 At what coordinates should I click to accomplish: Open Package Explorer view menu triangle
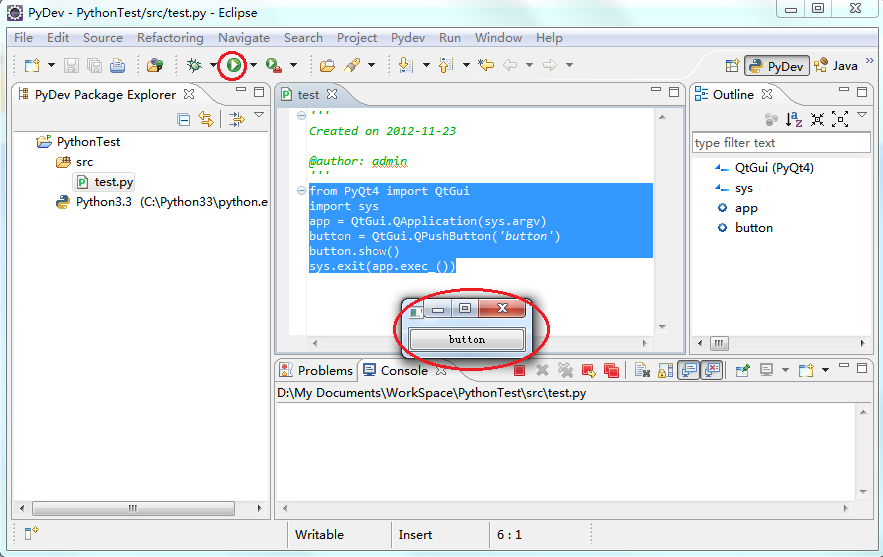click(259, 115)
